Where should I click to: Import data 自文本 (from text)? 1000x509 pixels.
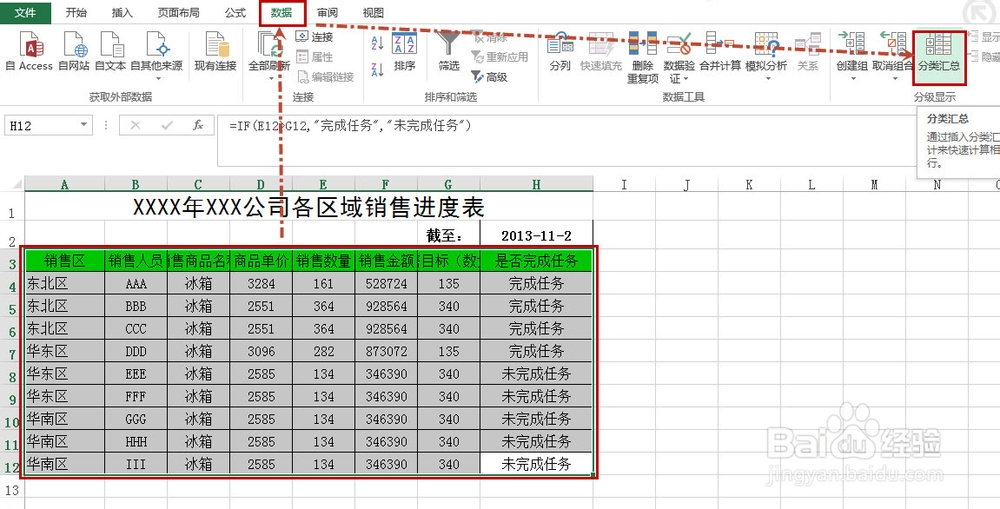click(110, 52)
